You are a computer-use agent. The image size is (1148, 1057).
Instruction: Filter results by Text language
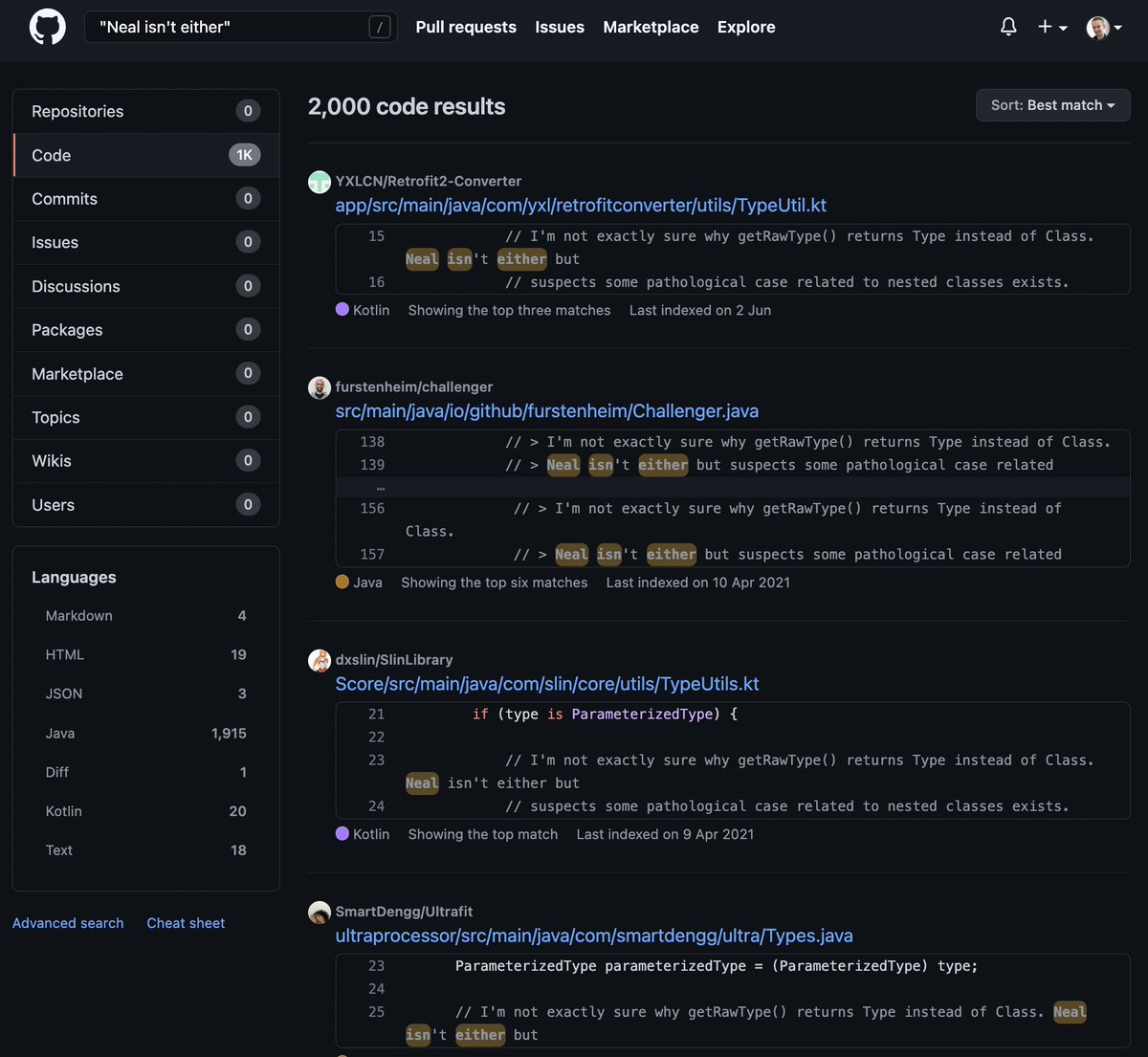click(x=145, y=850)
